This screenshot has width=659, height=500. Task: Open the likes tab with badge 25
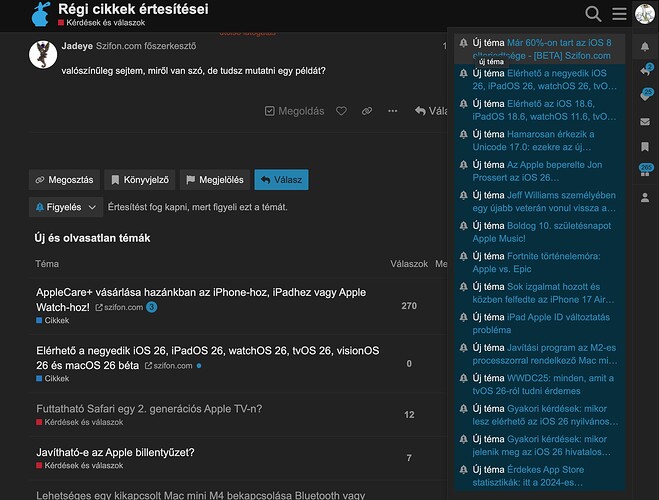click(646, 95)
